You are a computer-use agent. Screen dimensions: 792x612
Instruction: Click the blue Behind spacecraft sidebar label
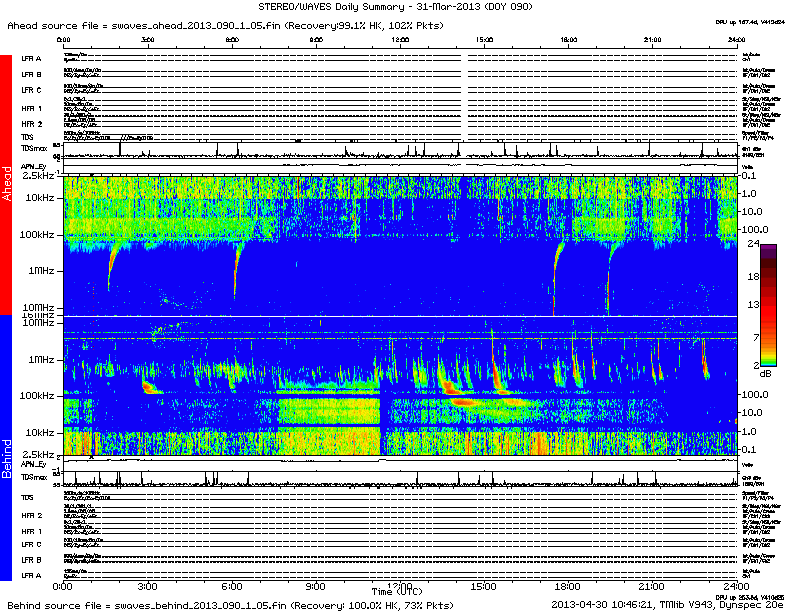(x=6, y=457)
